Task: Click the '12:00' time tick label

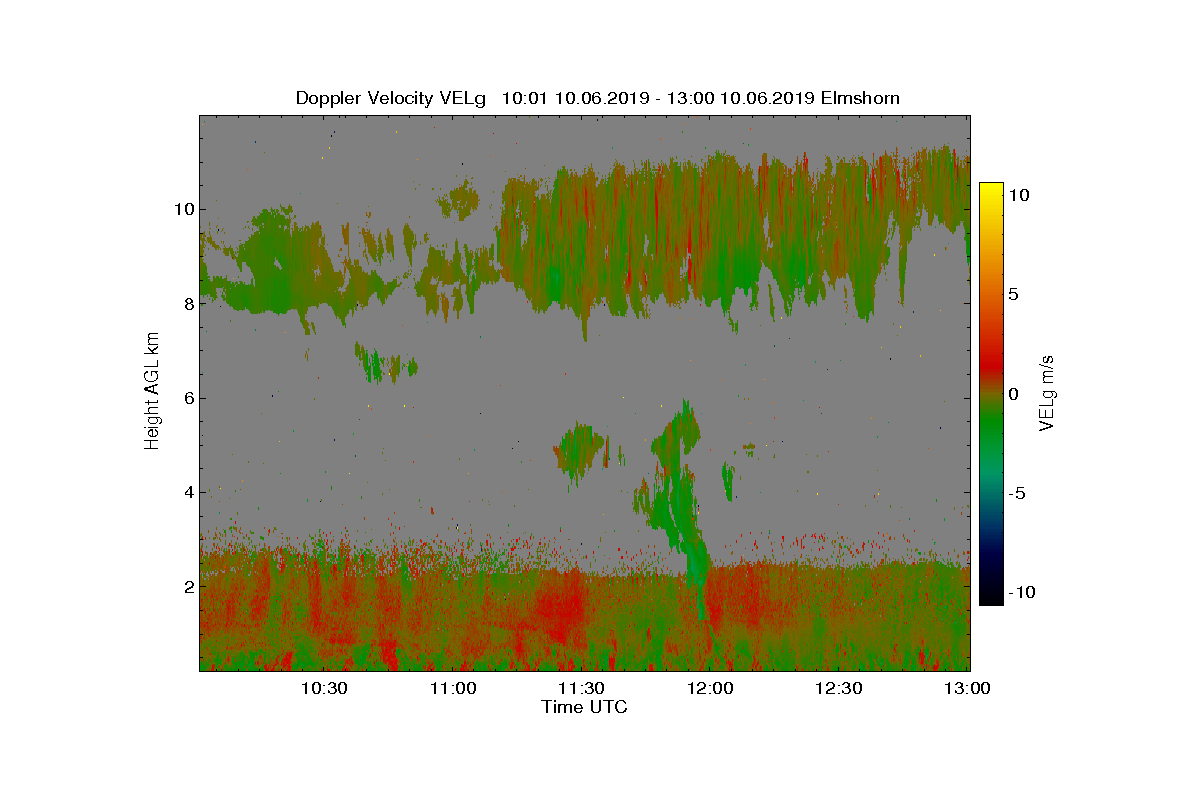Action: pyautogui.click(x=711, y=688)
